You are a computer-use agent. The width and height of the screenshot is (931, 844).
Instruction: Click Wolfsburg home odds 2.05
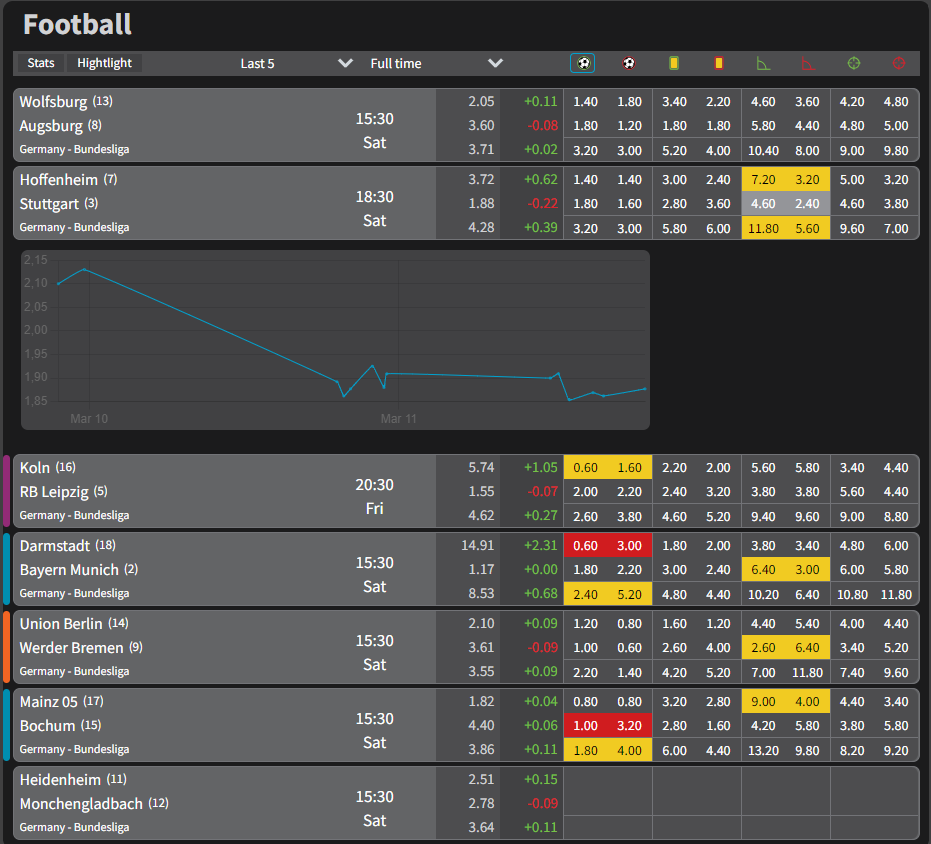tap(481, 102)
